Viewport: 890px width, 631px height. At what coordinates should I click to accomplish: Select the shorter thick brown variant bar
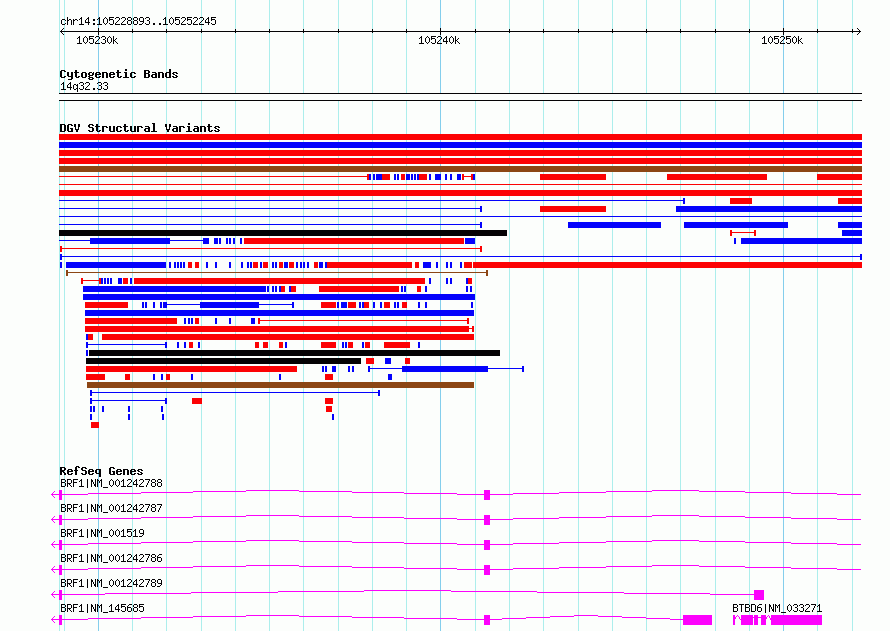(x=280, y=385)
